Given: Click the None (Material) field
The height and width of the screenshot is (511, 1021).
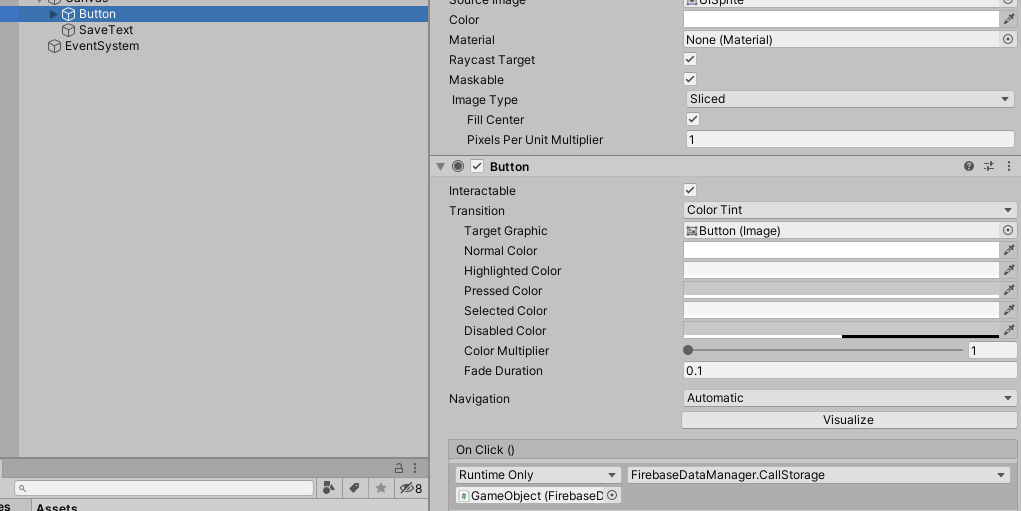Looking at the screenshot, I should 841,40.
